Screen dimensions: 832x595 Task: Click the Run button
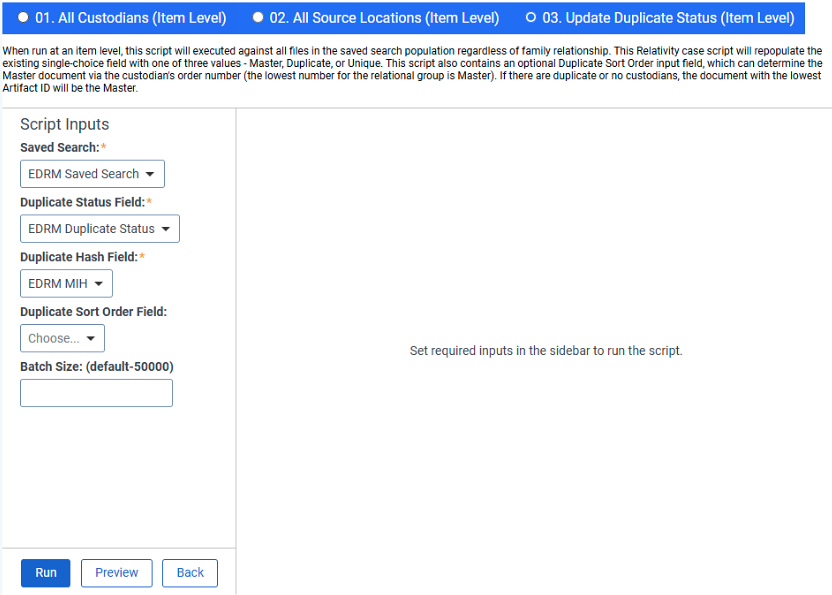click(46, 573)
